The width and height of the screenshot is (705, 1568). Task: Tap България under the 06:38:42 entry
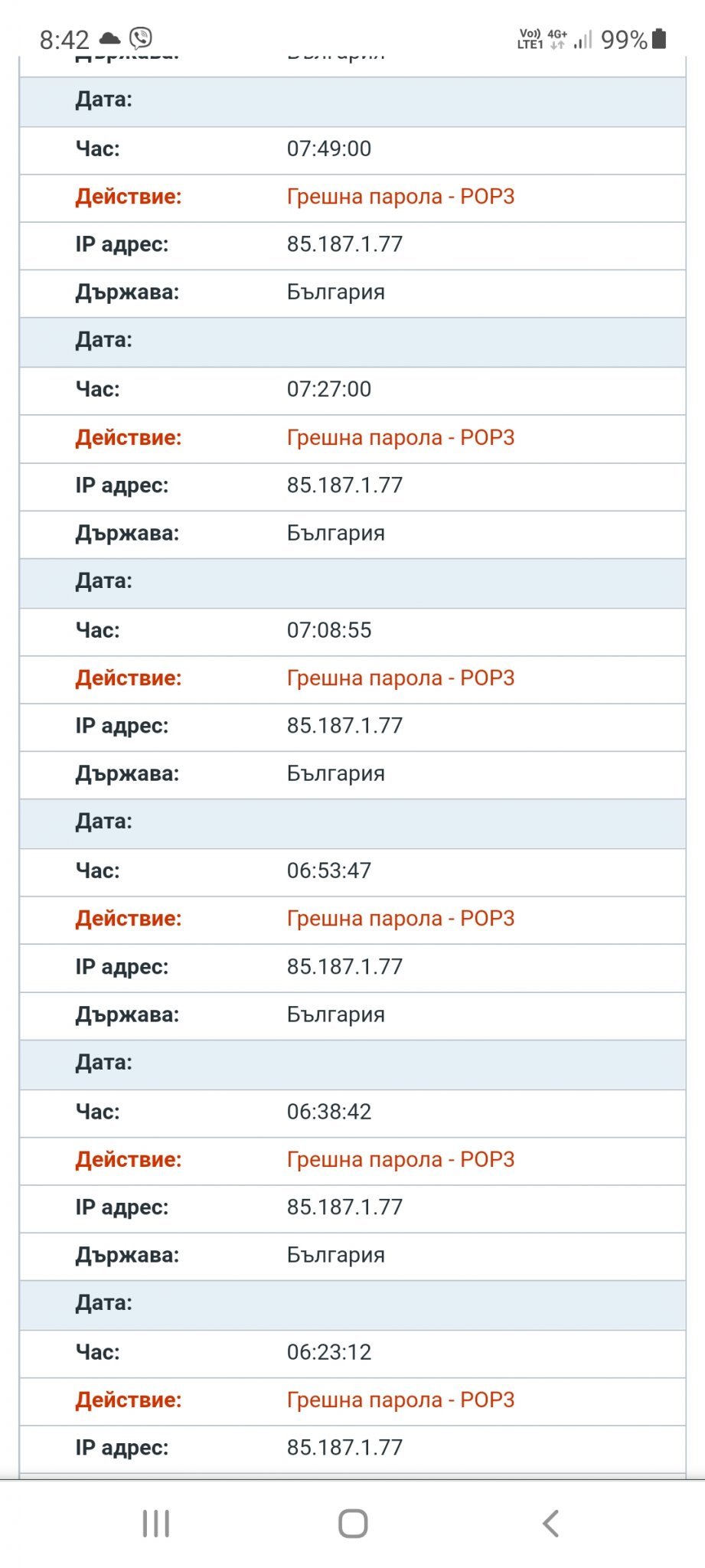pyautogui.click(x=336, y=1255)
